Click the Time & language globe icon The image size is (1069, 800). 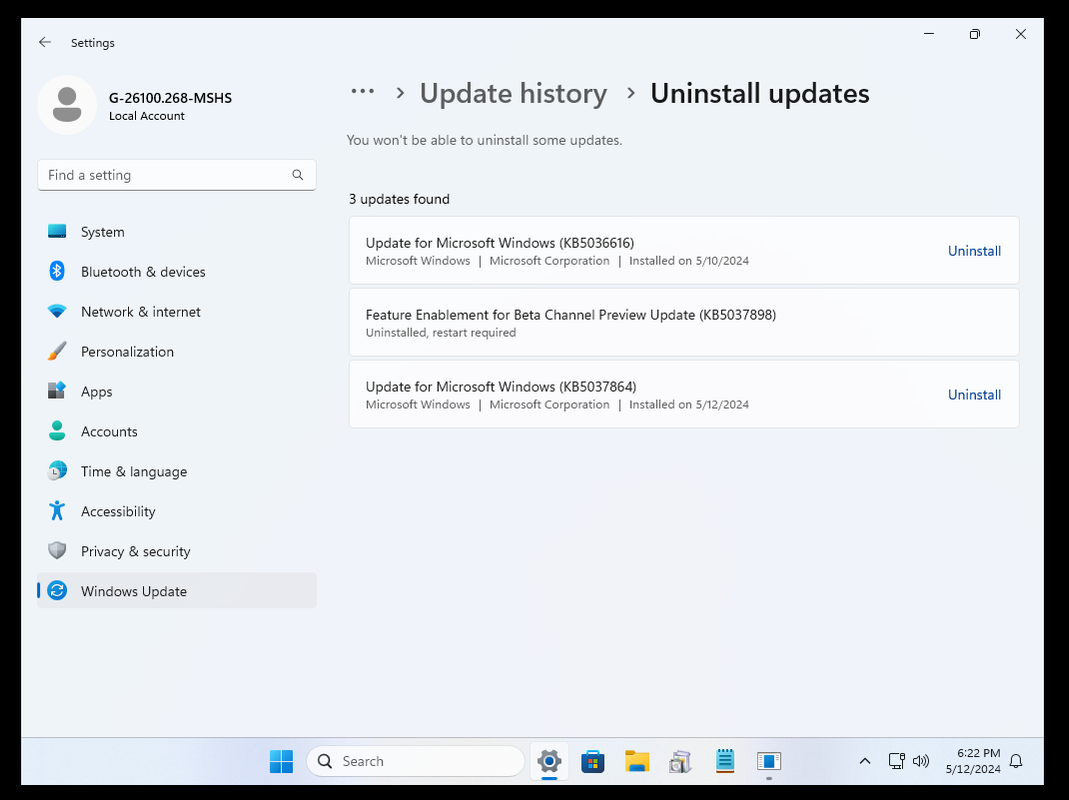57,471
